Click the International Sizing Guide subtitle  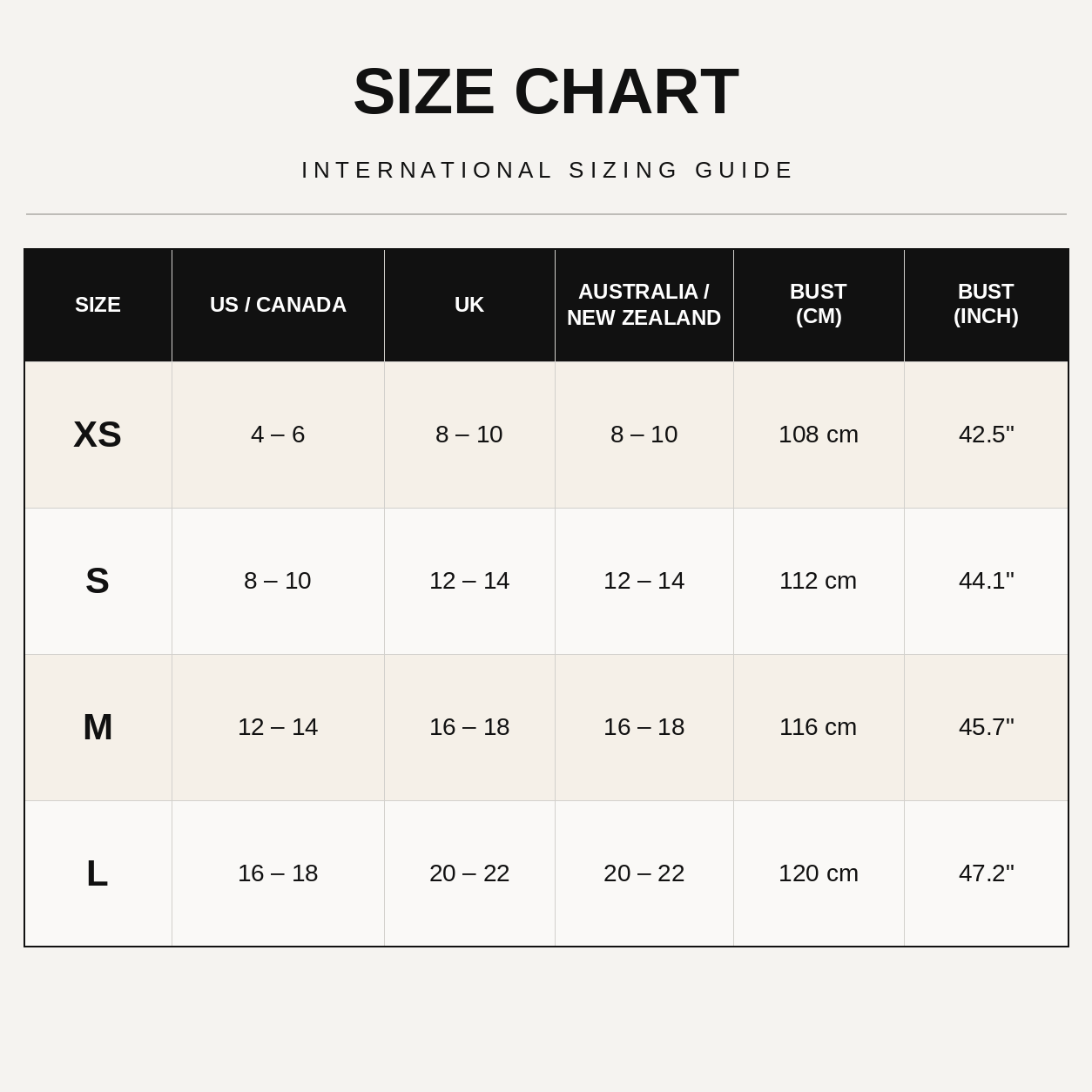point(548,170)
